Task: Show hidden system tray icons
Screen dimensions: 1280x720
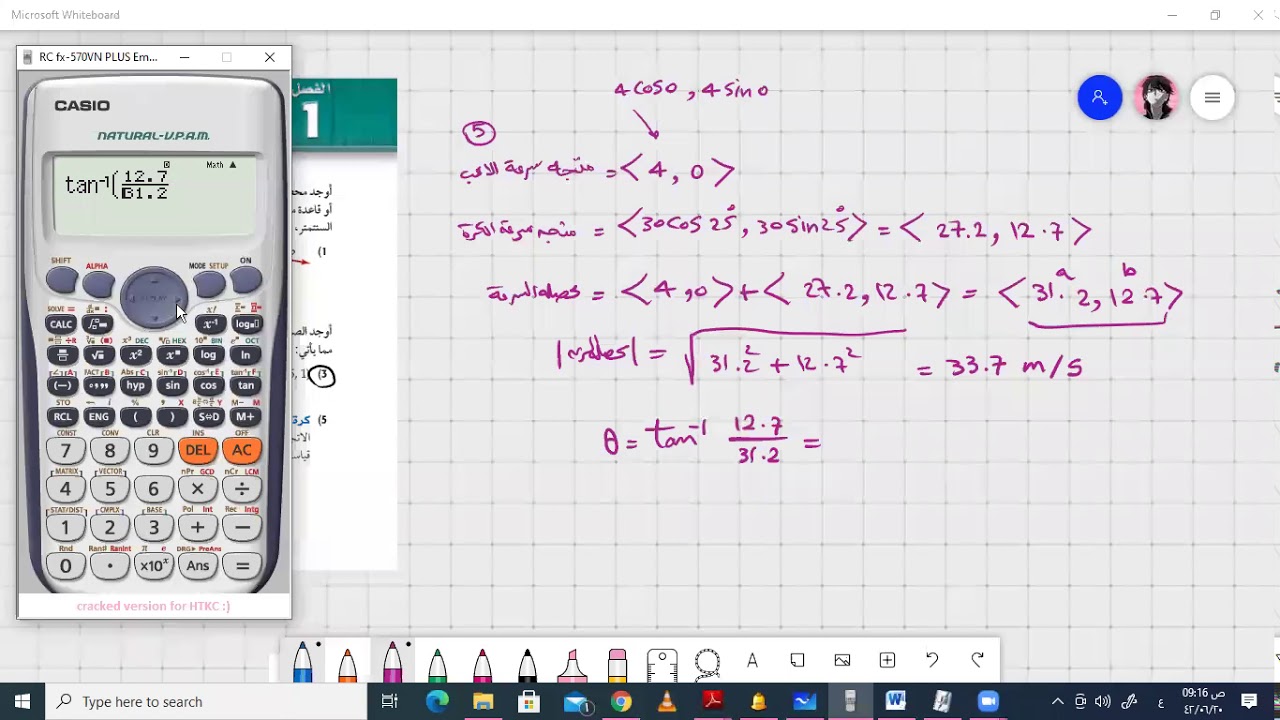Action: (1057, 702)
